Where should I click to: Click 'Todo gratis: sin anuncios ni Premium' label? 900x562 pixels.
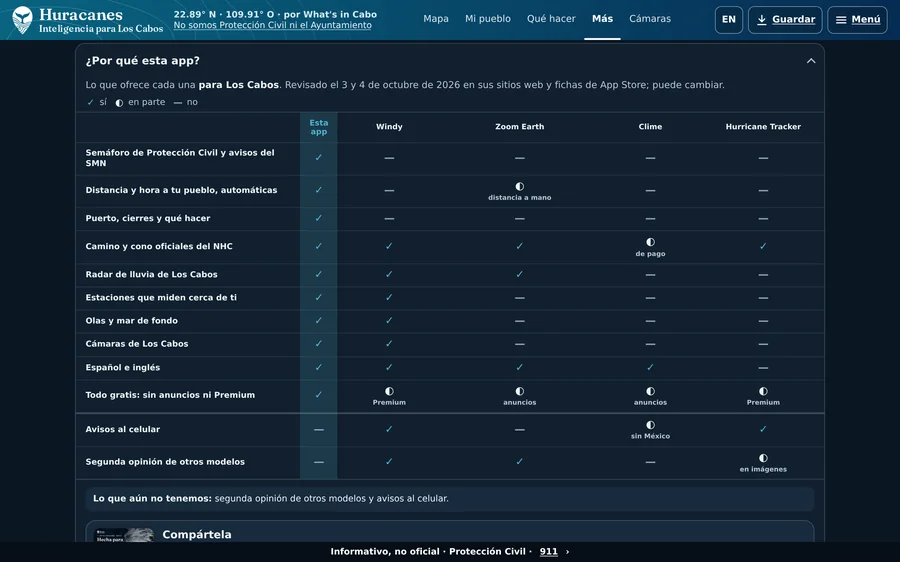click(x=170, y=395)
